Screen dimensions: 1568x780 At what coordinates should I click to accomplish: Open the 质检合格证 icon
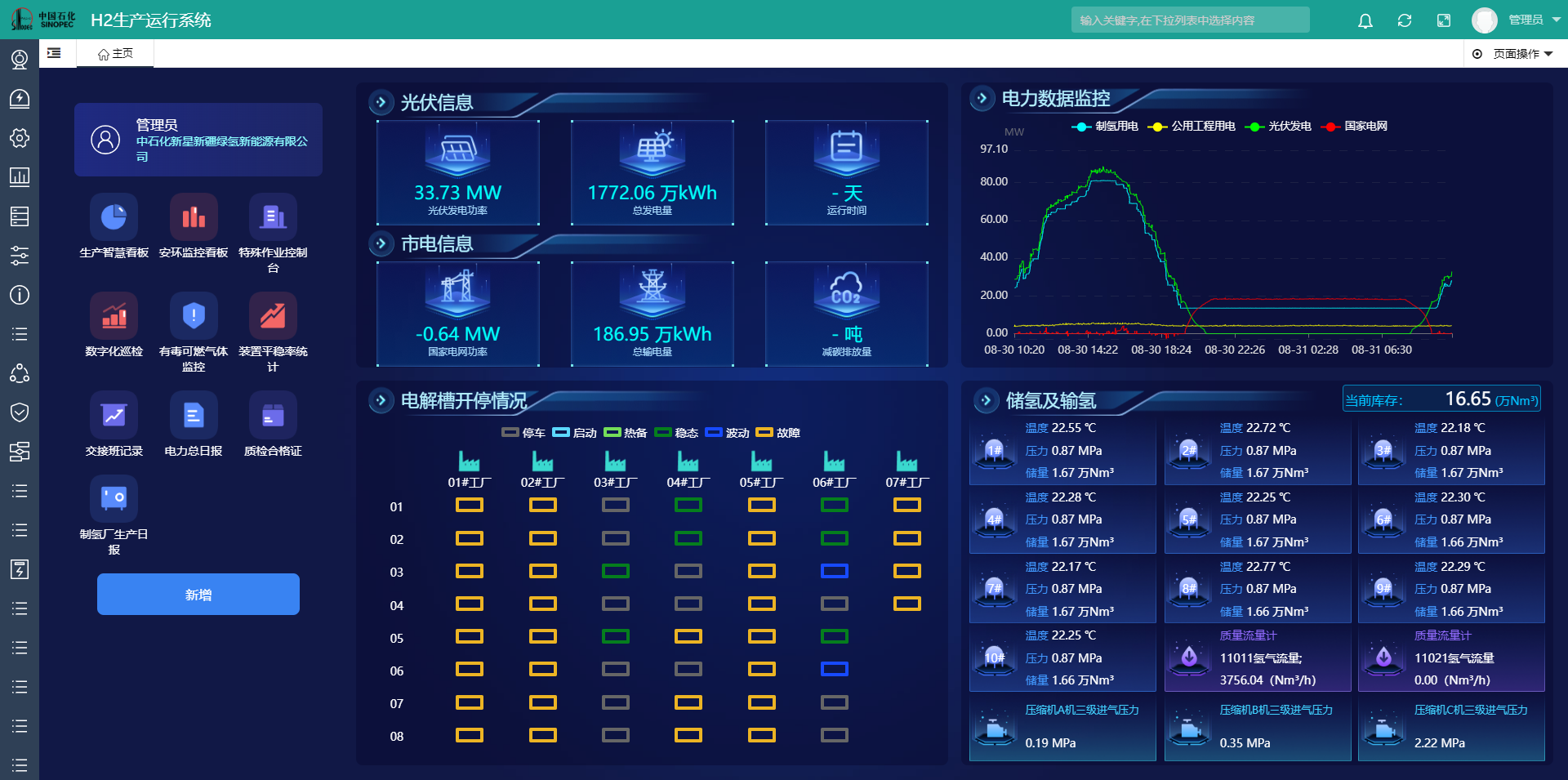point(273,416)
